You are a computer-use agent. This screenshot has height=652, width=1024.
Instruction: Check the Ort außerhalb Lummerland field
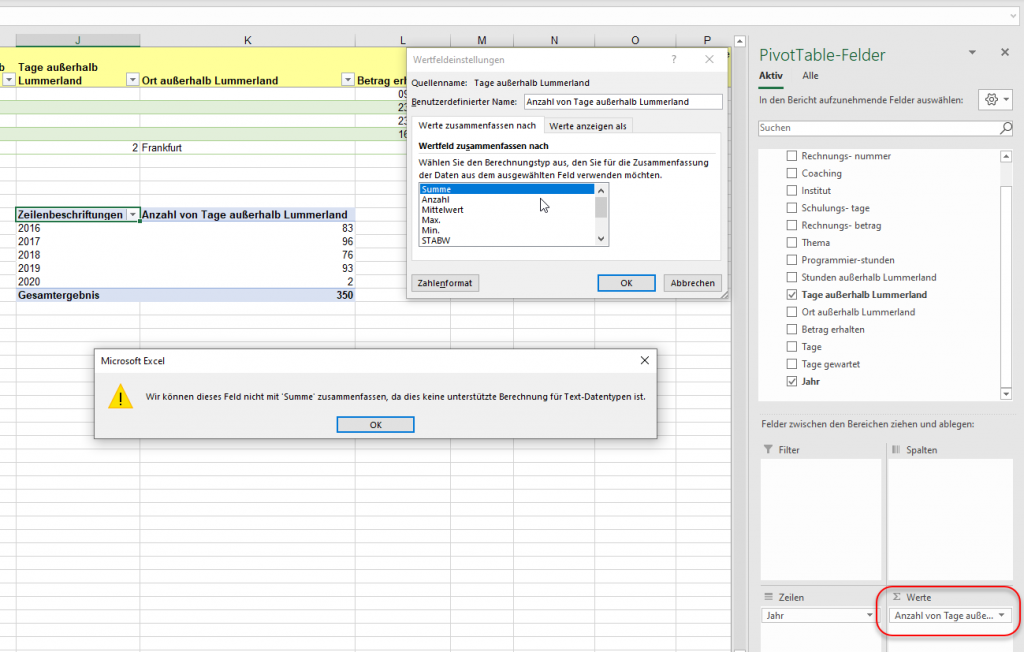click(x=792, y=312)
